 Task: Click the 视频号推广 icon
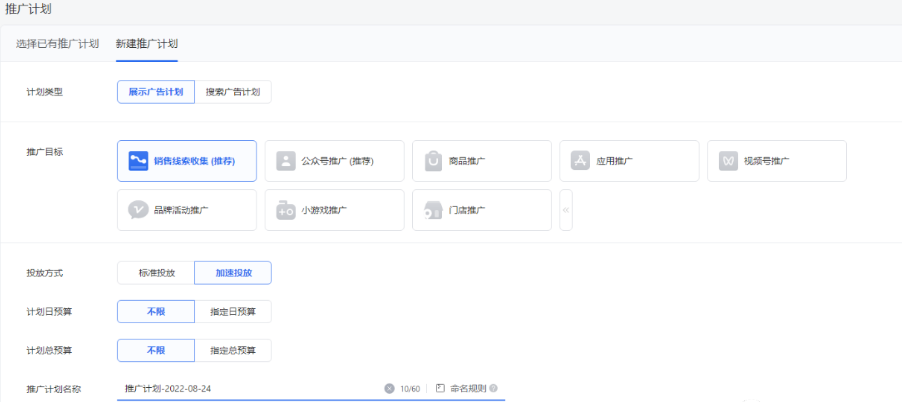[728, 161]
